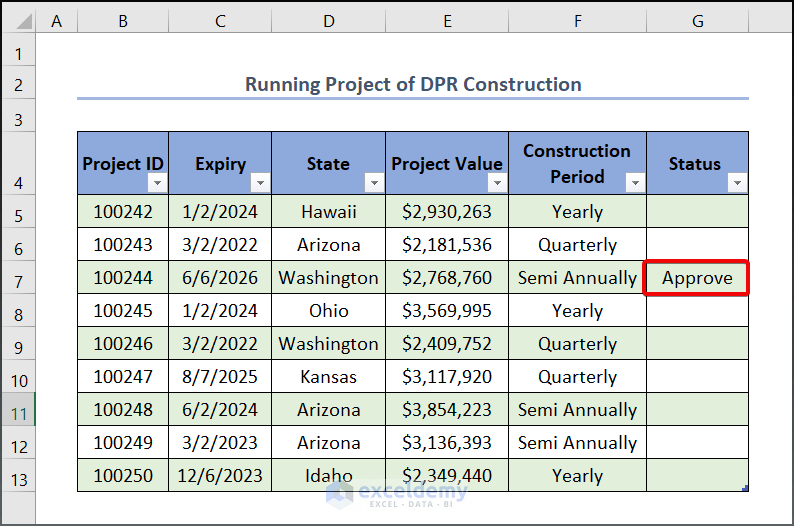Select row 11 header

tap(18, 410)
